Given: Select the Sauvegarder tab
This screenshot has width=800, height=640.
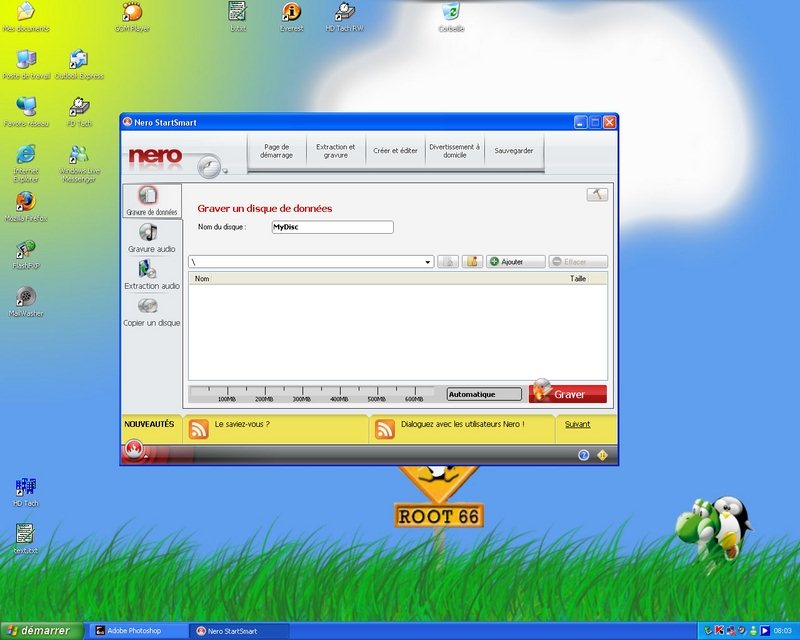Looking at the screenshot, I should point(514,151).
